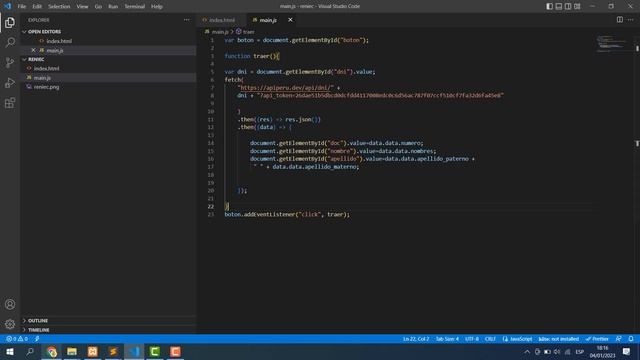The height and width of the screenshot is (360, 640).
Task: Open the Go menu
Action: click(x=98, y=7)
